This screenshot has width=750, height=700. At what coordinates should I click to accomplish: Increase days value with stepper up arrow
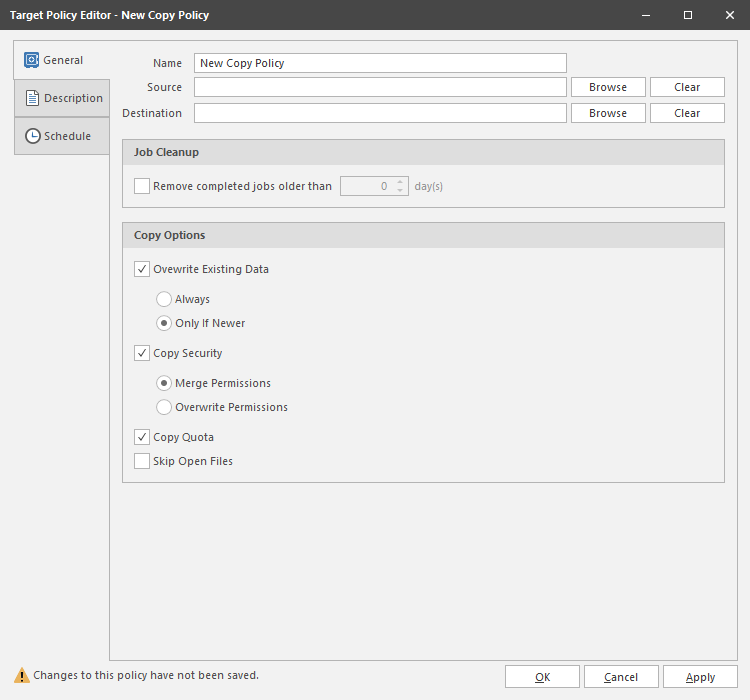coord(400,181)
